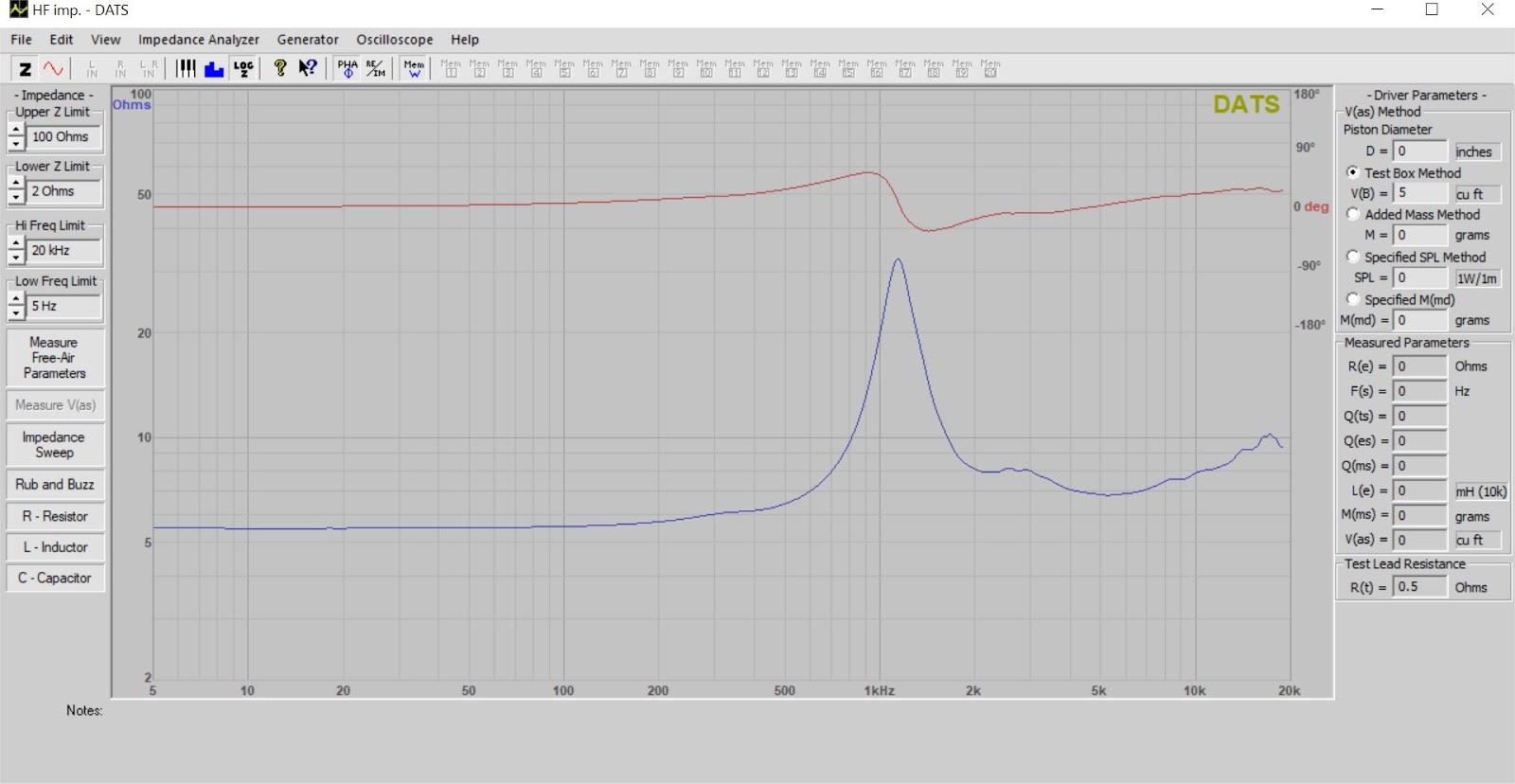Open the File menu

click(21, 40)
